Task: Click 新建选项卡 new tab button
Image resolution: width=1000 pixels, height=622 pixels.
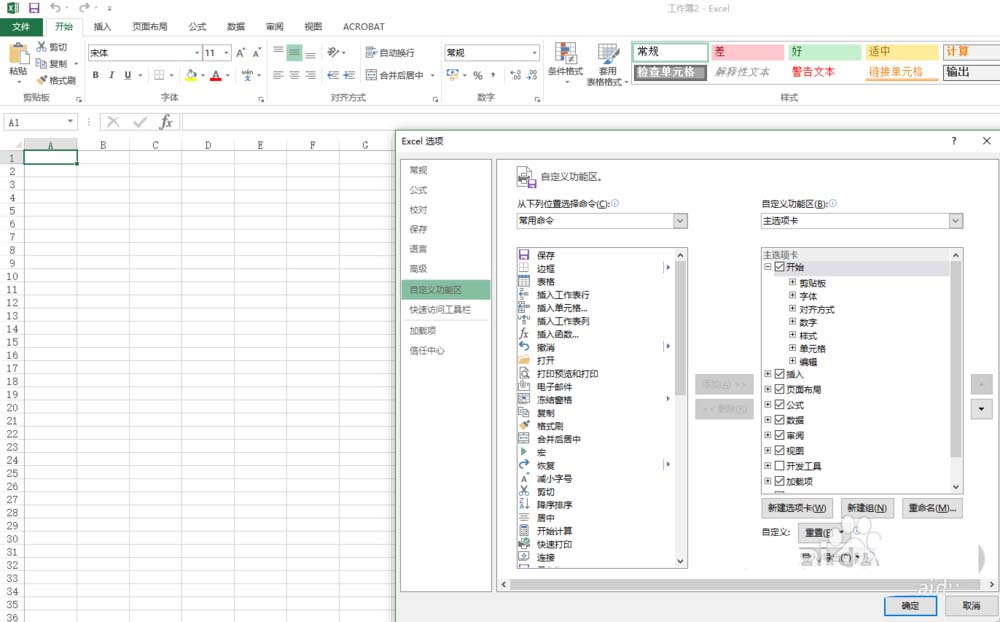Action: click(x=797, y=508)
